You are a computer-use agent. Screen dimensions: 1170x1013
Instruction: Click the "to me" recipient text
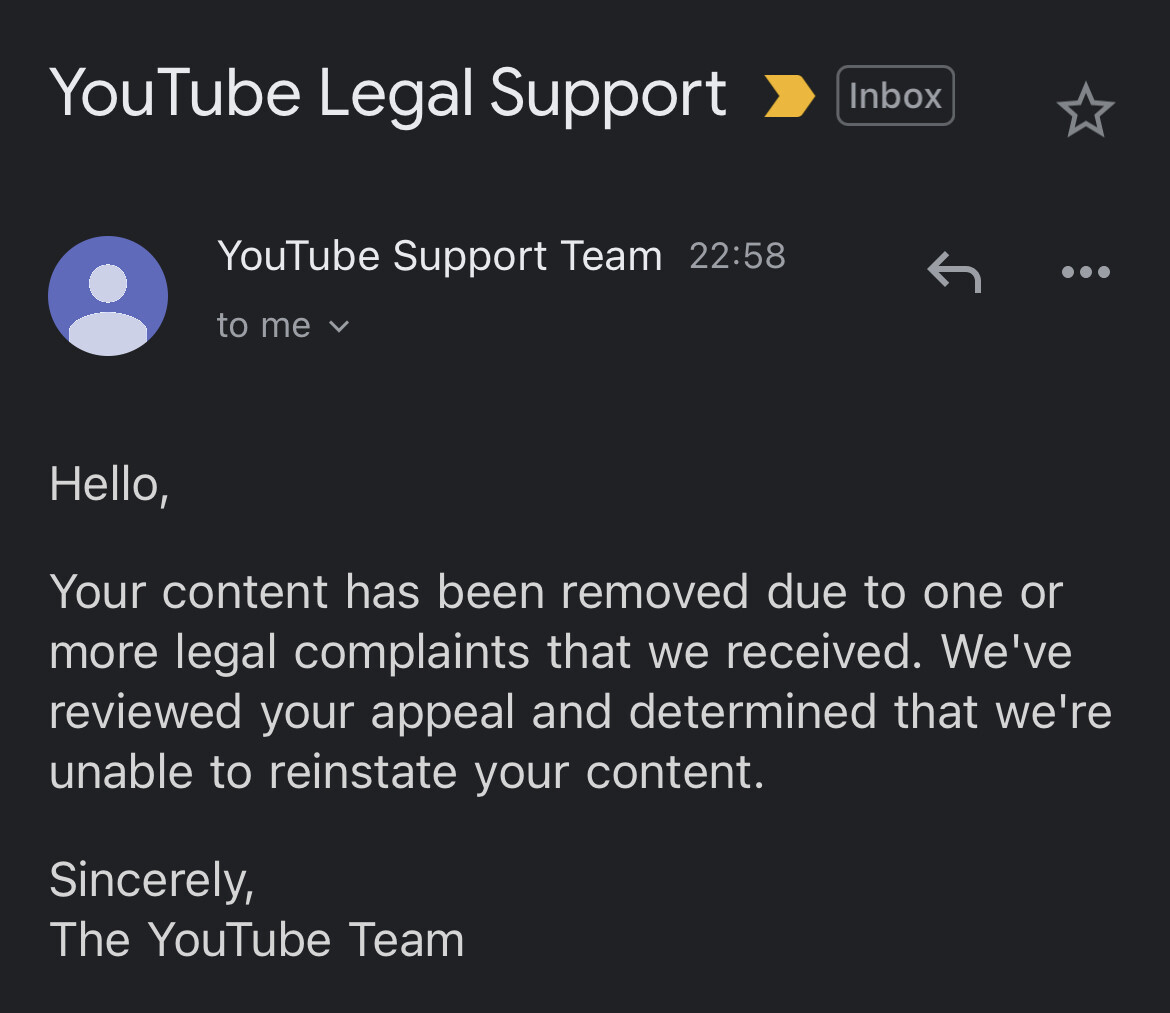point(264,326)
